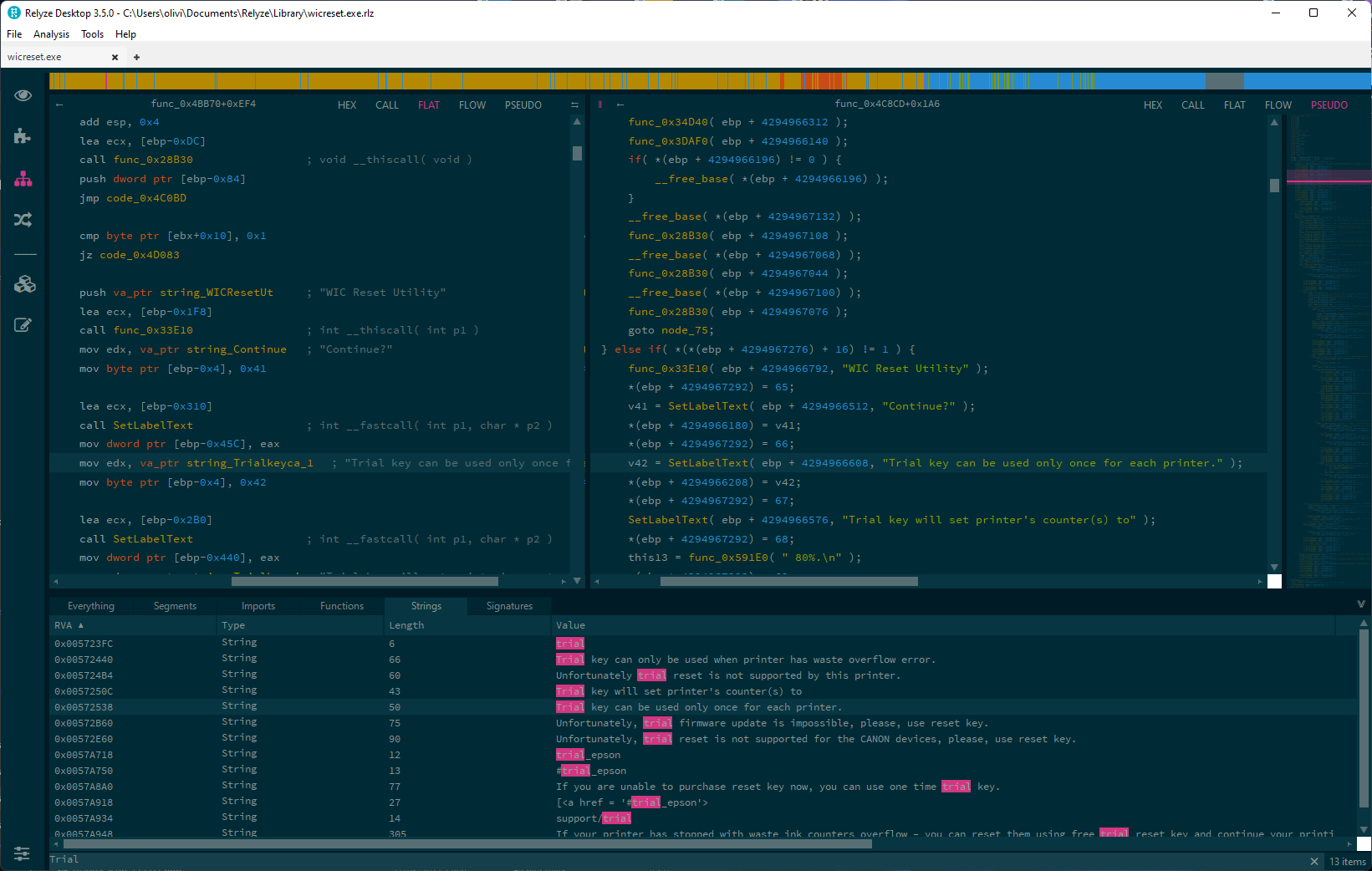This screenshot has width=1372, height=871.
Task: Open the plugins puzzle-piece icon in sidebar
Action: [x=23, y=136]
